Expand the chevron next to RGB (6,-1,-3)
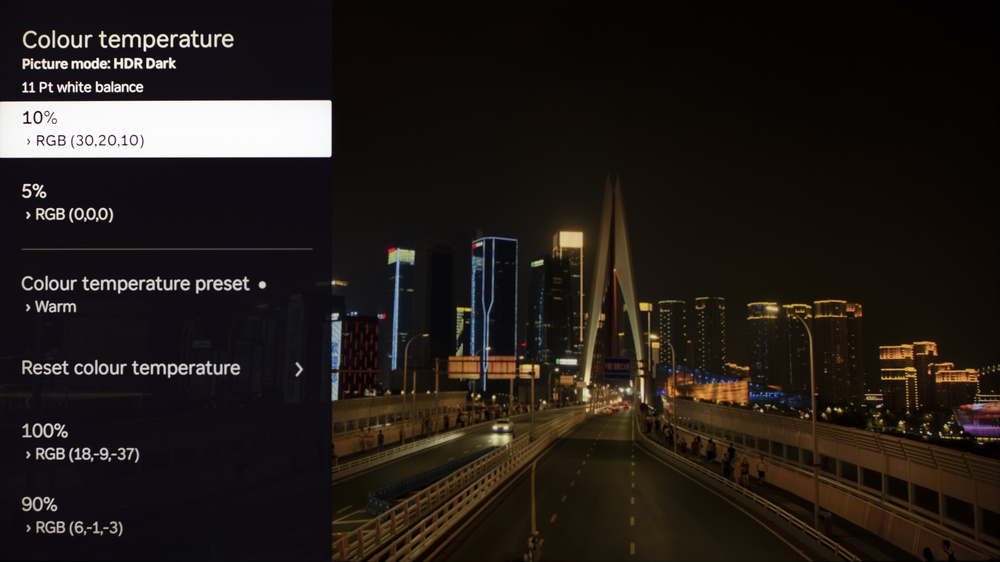Image resolution: width=1000 pixels, height=562 pixels. tap(28, 529)
